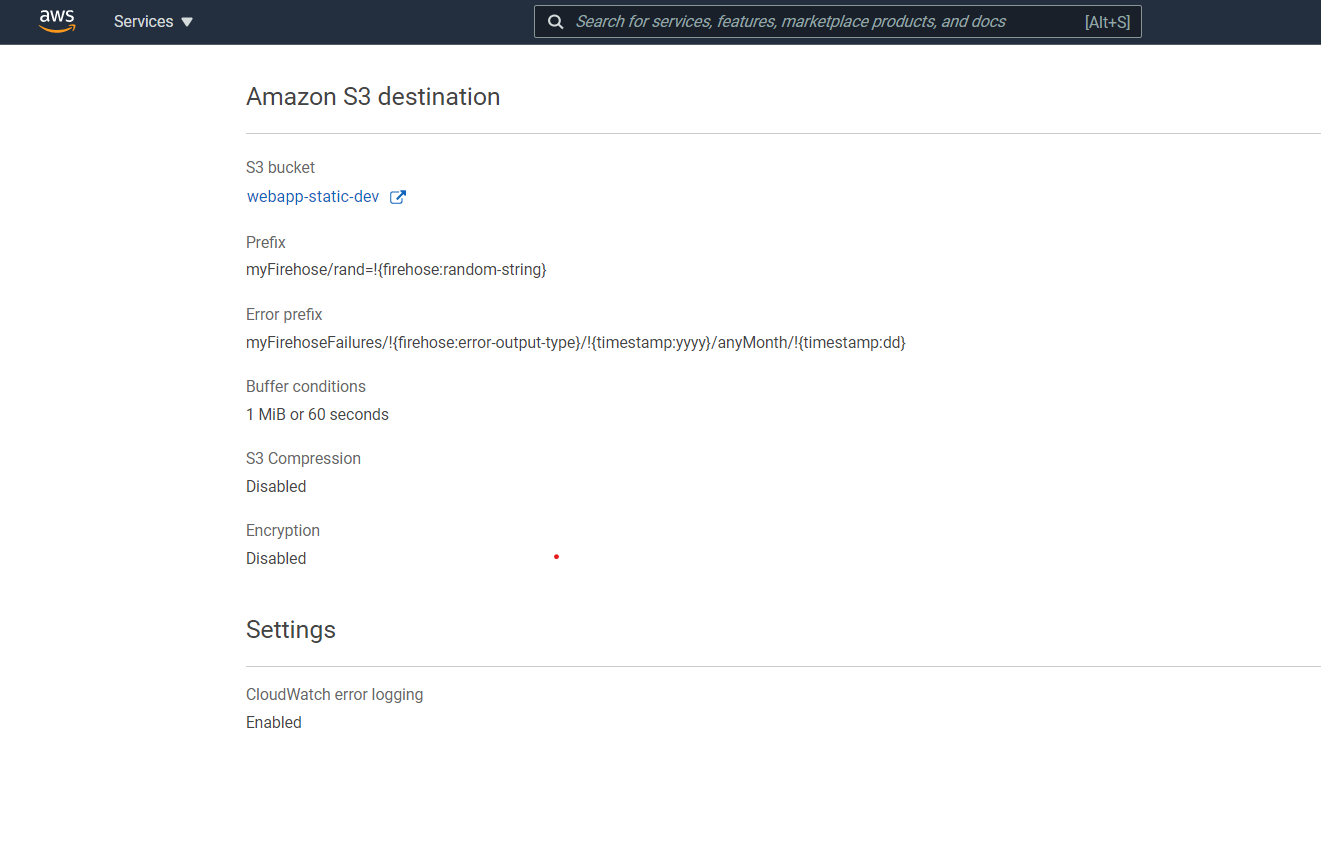Viewport: 1321px width, 847px height.
Task: Click the Prefix label
Action: click(266, 242)
